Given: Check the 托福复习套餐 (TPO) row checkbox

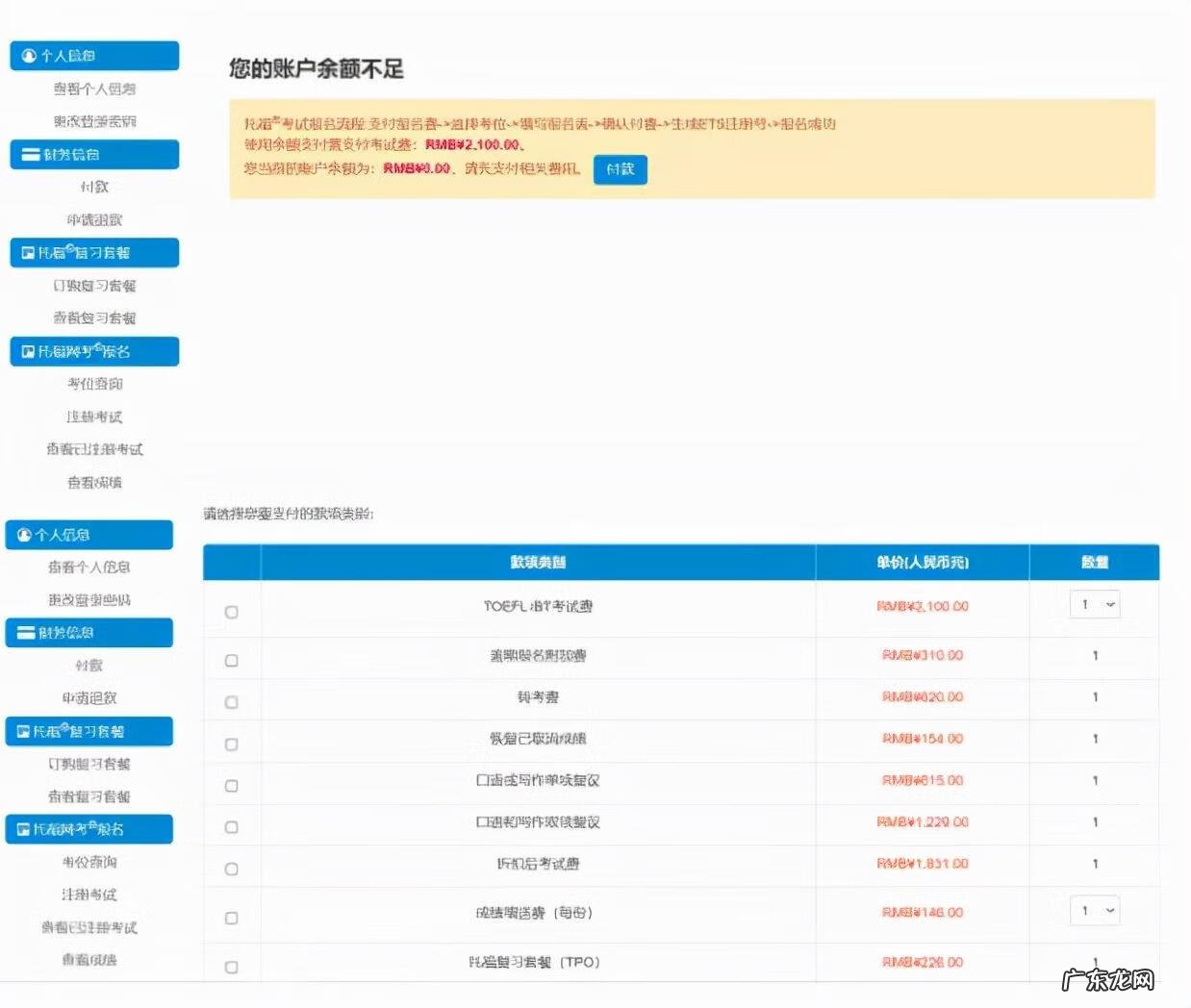Looking at the screenshot, I should pyautogui.click(x=232, y=967).
